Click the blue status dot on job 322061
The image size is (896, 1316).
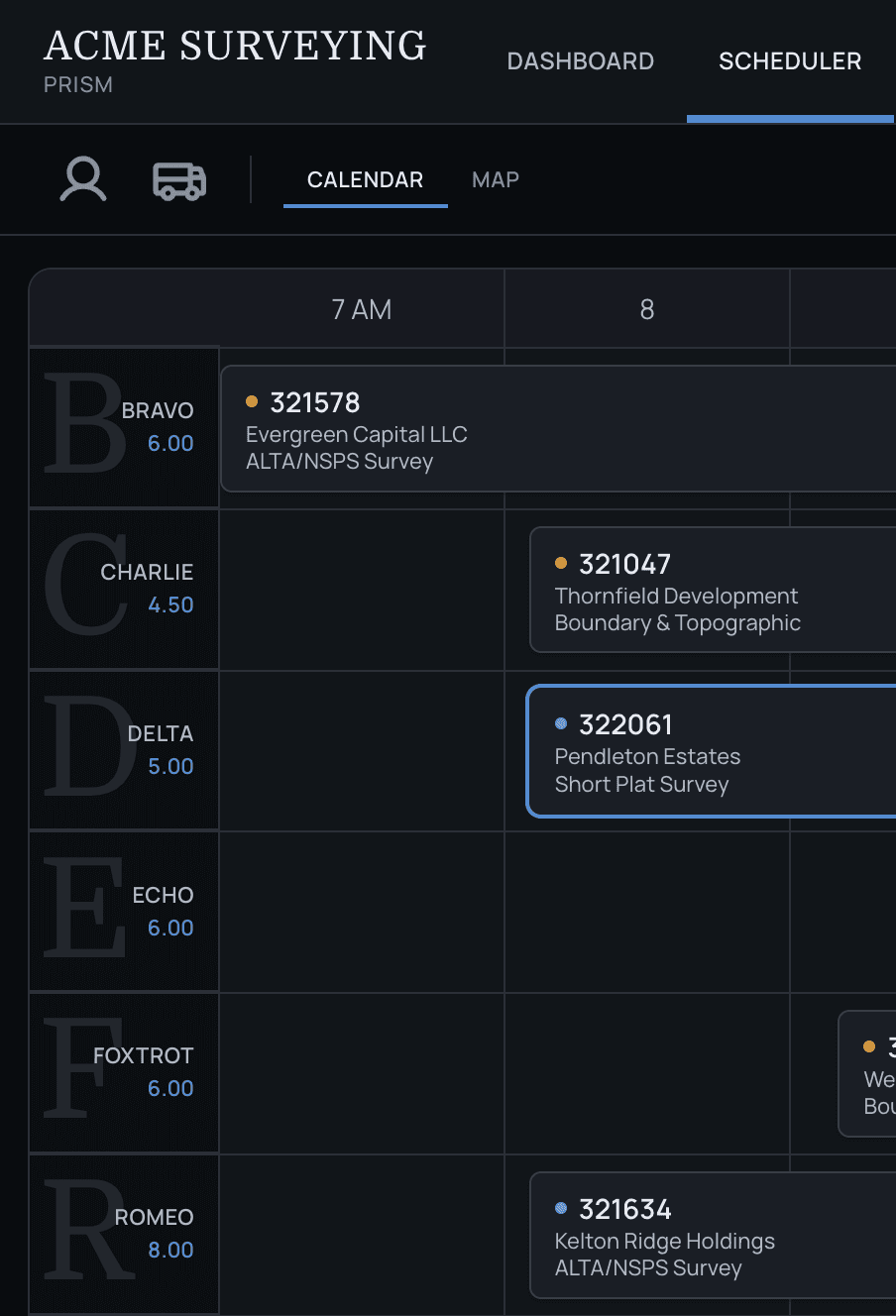pyautogui.click(x=561, y=723)
